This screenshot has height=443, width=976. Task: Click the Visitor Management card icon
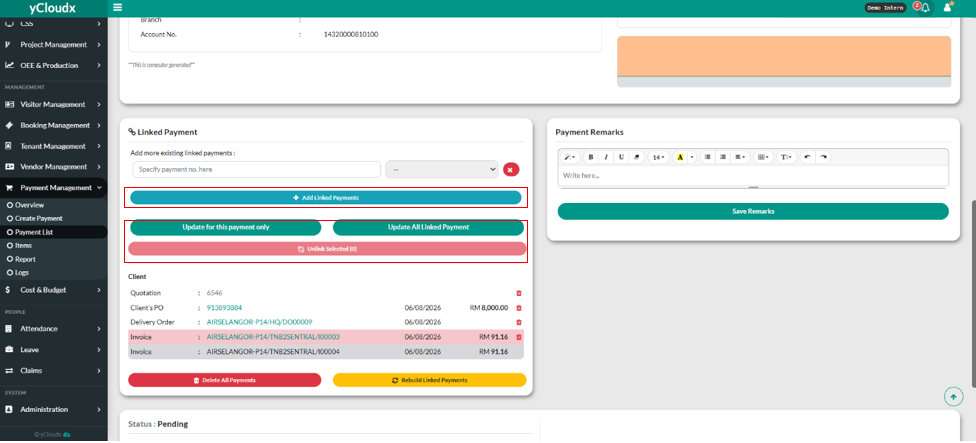coord(9,105)
